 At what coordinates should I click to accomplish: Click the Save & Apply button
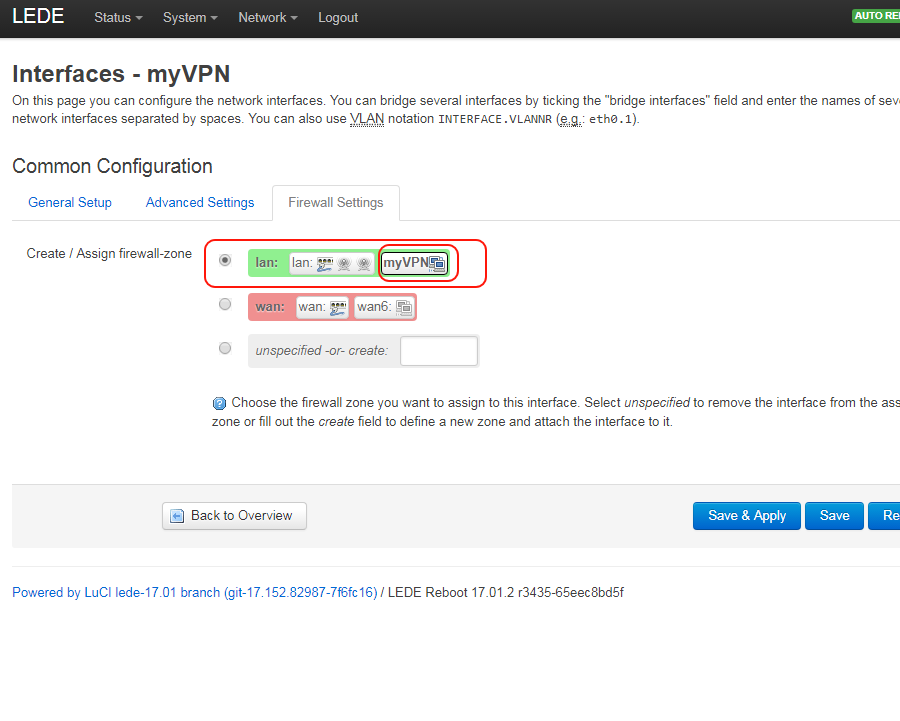747,516
